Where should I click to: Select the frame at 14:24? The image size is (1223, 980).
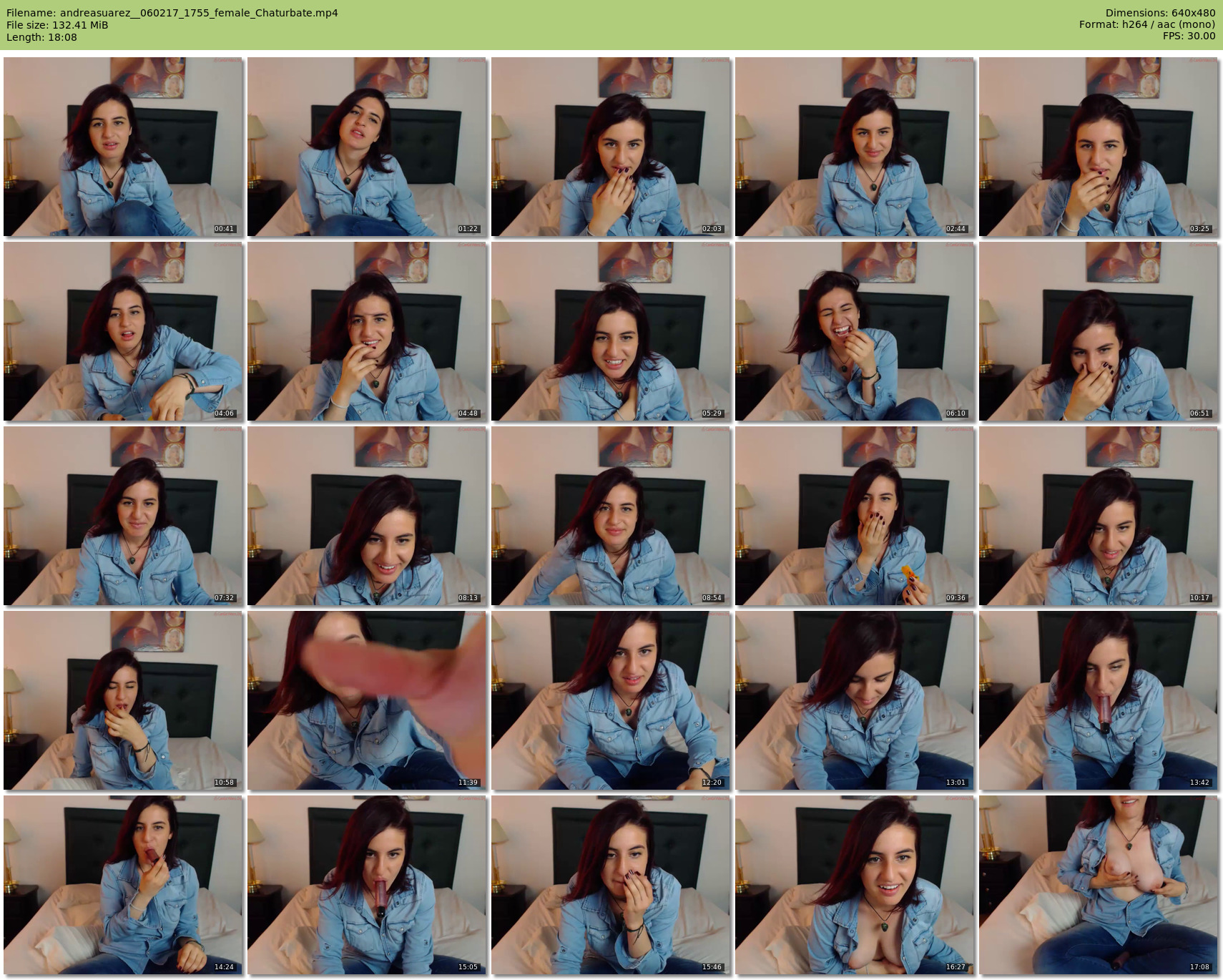tap(123, 885)
